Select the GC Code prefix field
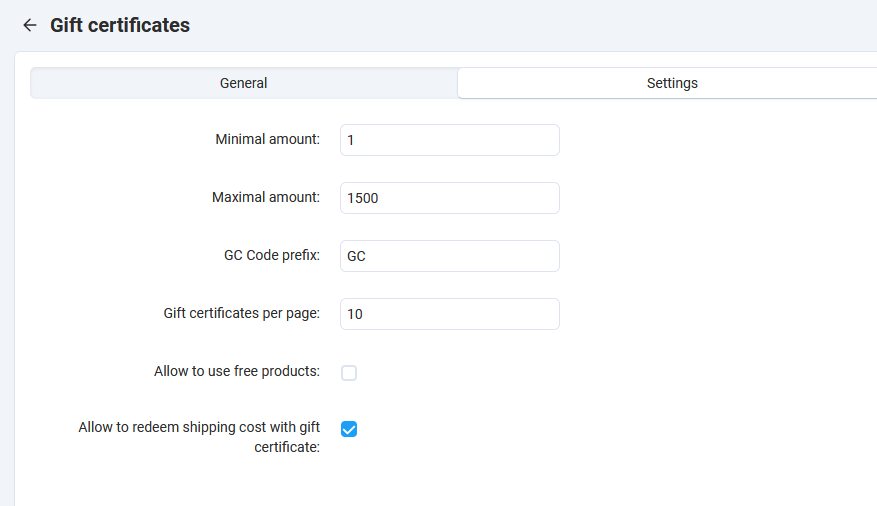The image size is (877, 506). click(x=450, y=256)
